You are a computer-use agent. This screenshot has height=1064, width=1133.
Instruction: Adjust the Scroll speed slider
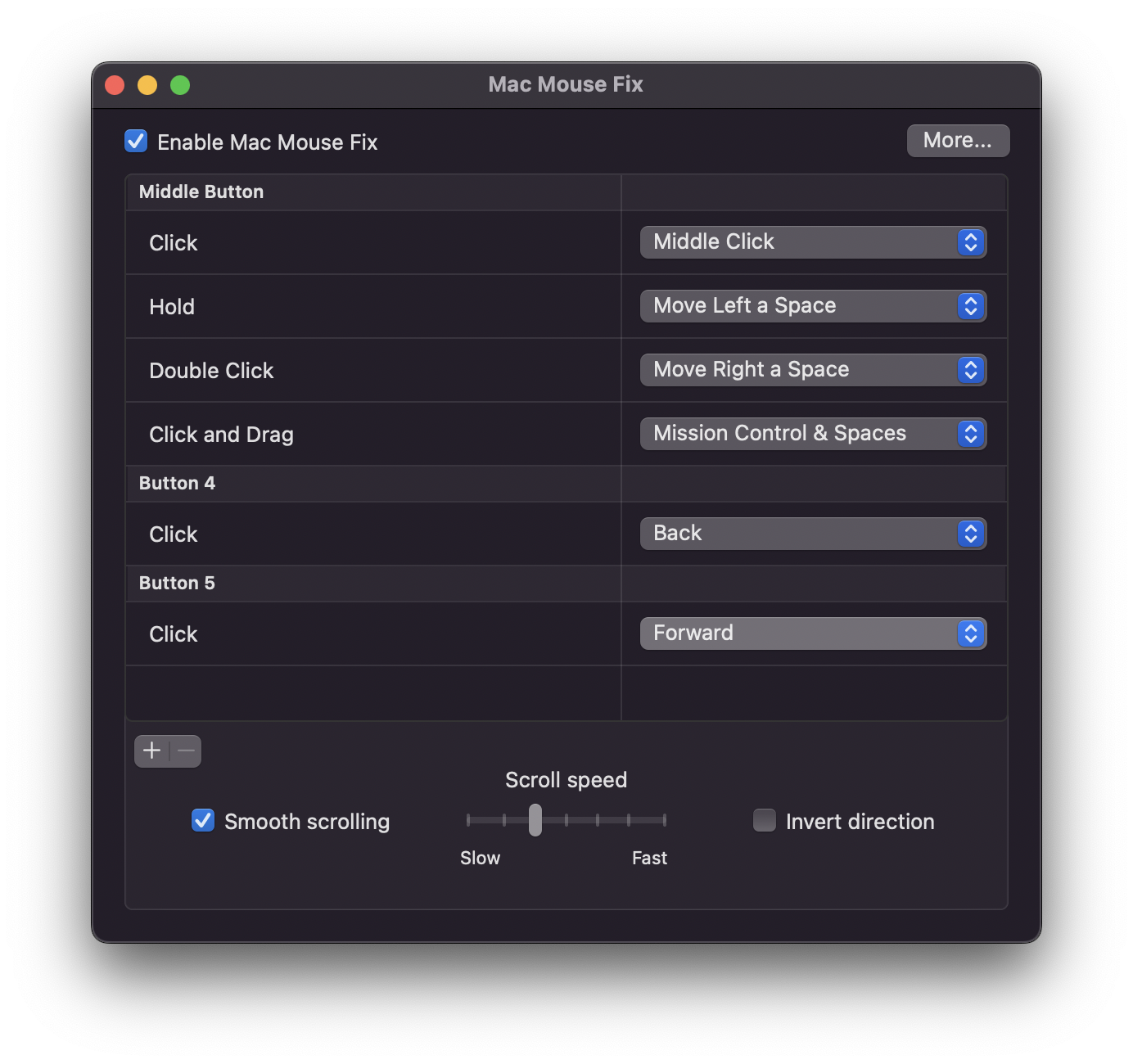pyautogui.click(x=535, y=819)
